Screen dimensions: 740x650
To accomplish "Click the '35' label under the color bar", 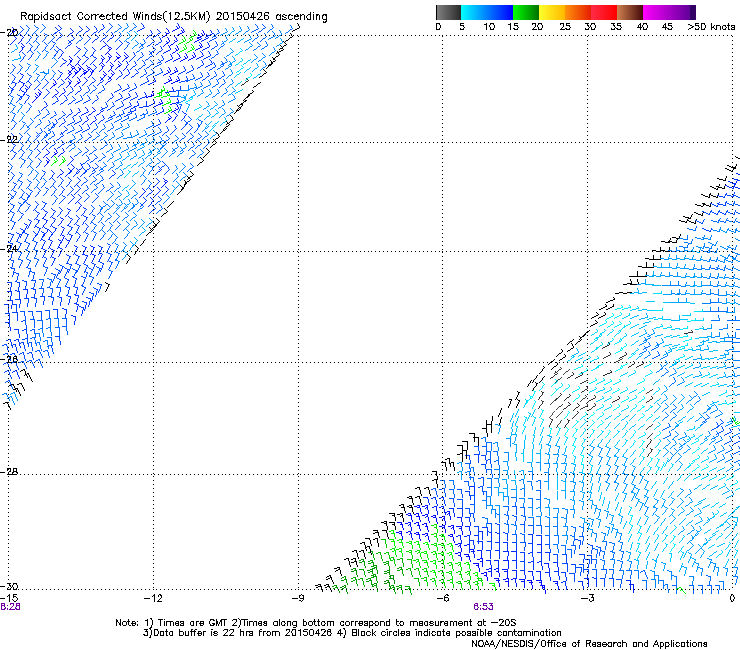I will [x=616, y=27].
